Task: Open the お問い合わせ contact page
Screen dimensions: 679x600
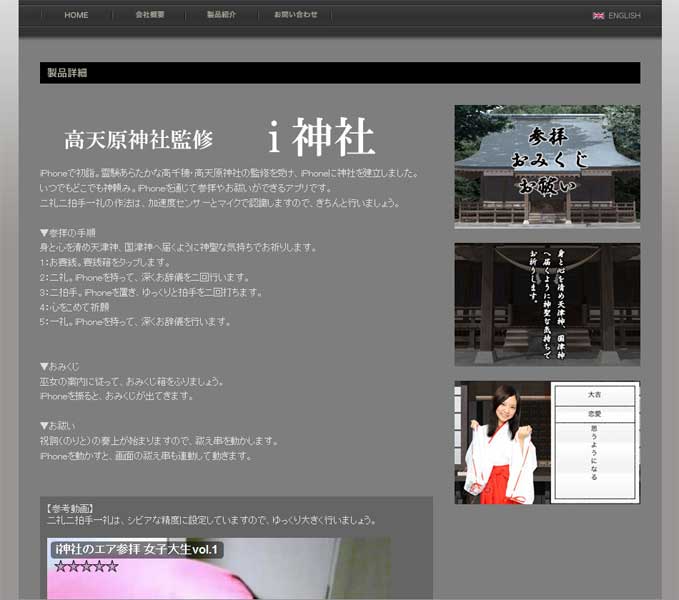Action: (x=296, y=16)
